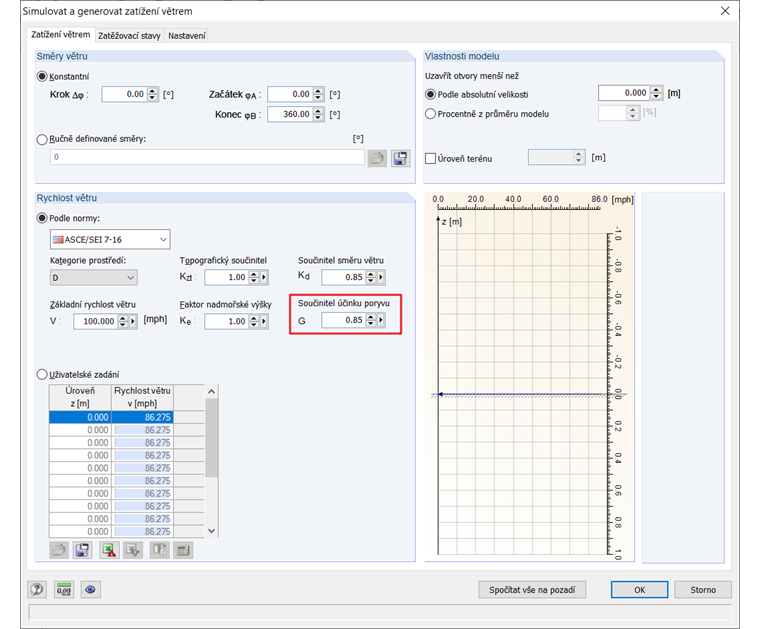
Task: Adjust the G gust factor spinner arrows
Action: coord(371,320)
